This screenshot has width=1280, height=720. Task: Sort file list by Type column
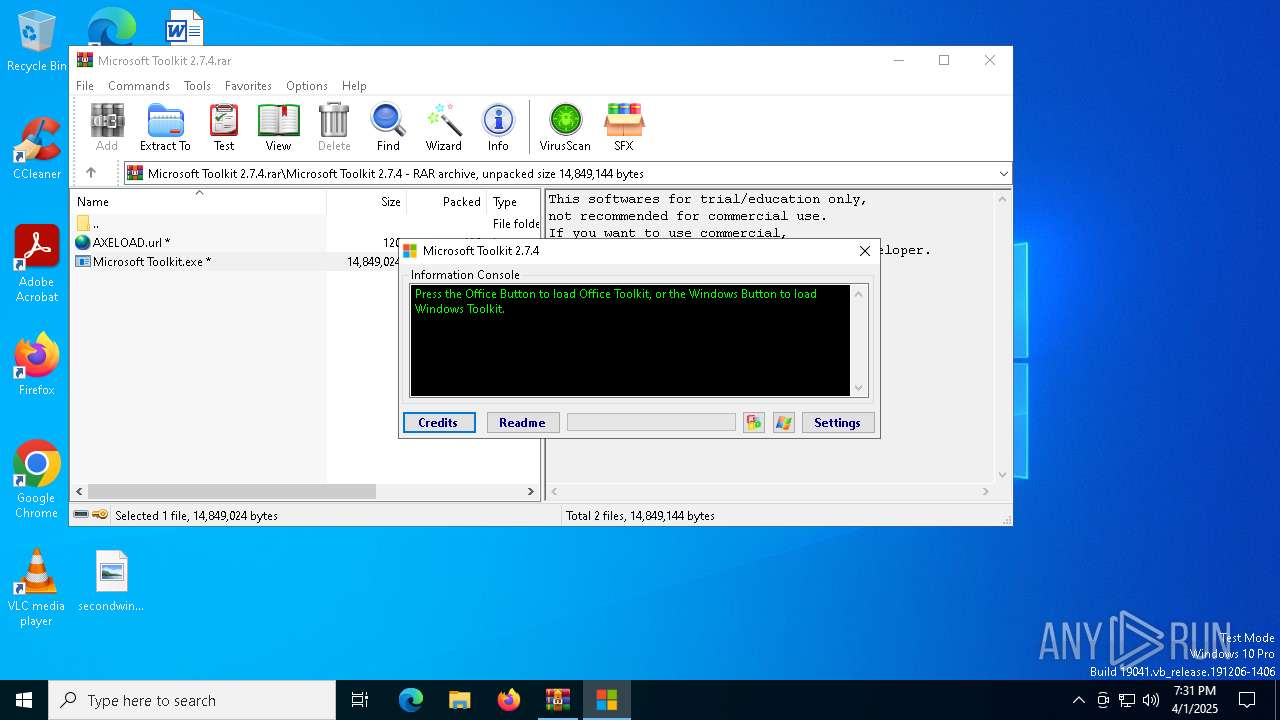(514, 201)
